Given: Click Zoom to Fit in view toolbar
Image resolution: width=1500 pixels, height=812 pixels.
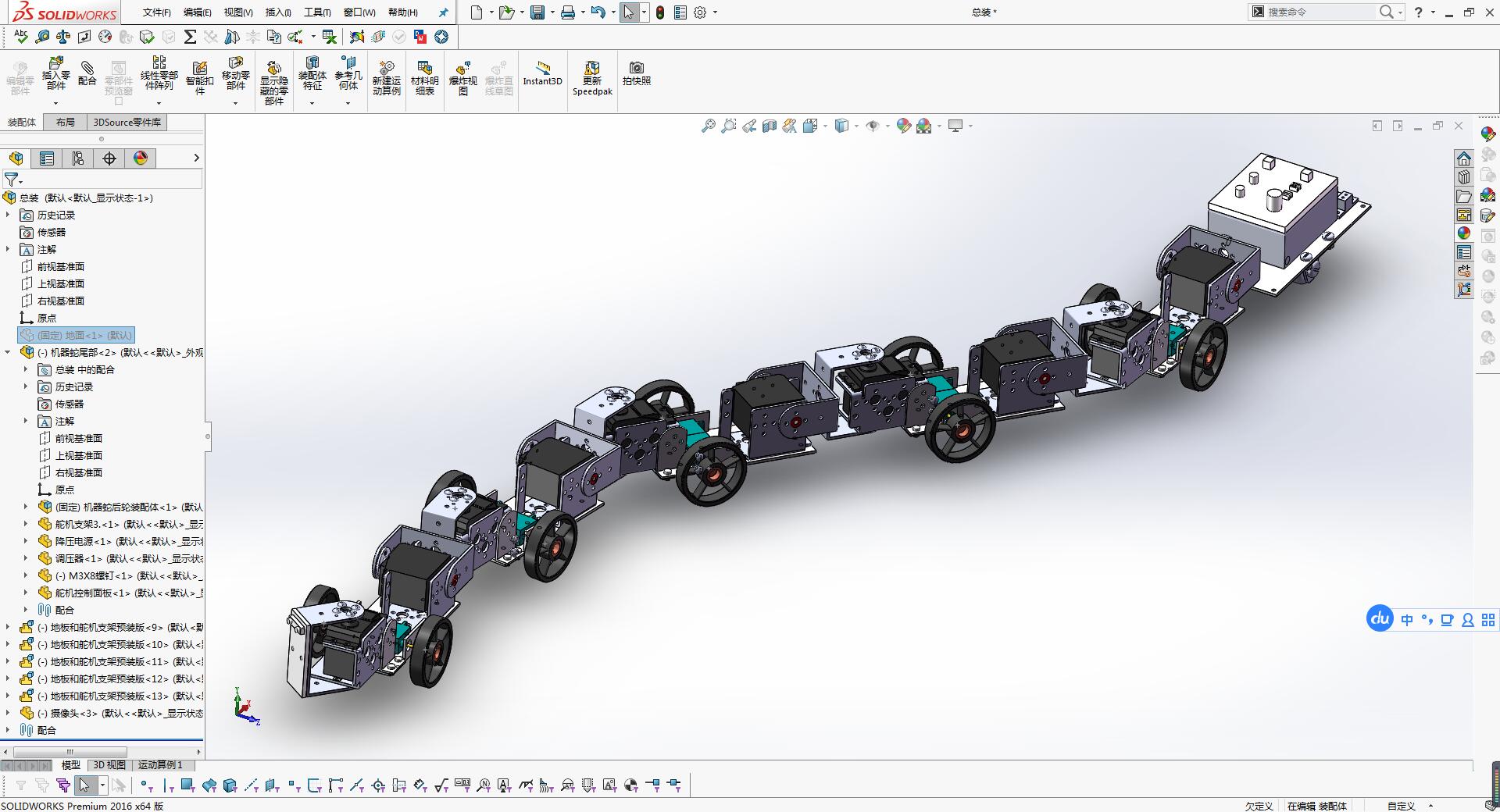Looking at the screenshot, I should 708,126.
